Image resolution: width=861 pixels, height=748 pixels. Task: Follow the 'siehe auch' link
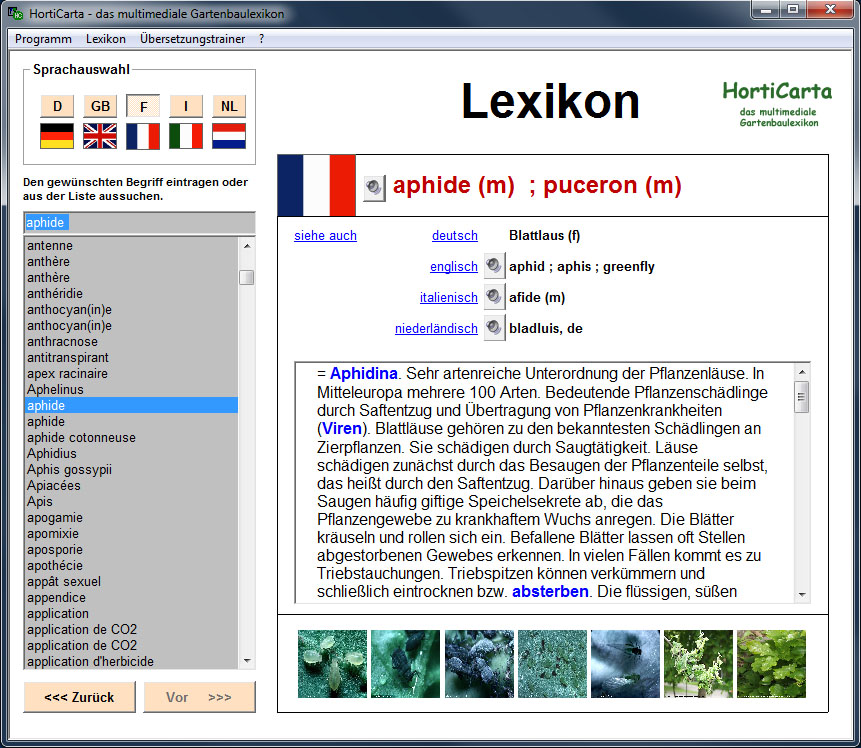(325, 236)
